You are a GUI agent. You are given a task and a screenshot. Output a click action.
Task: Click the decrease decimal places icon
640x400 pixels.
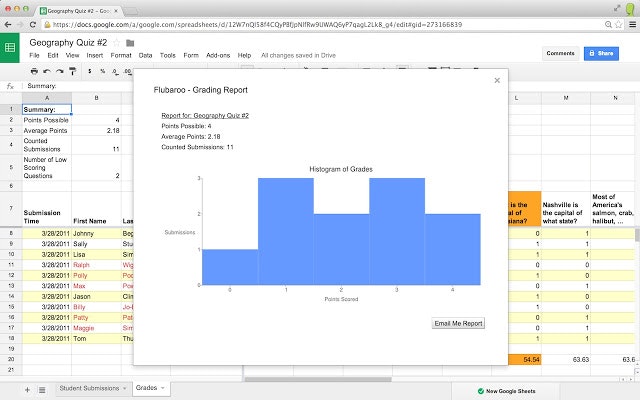tap(116, 71)
